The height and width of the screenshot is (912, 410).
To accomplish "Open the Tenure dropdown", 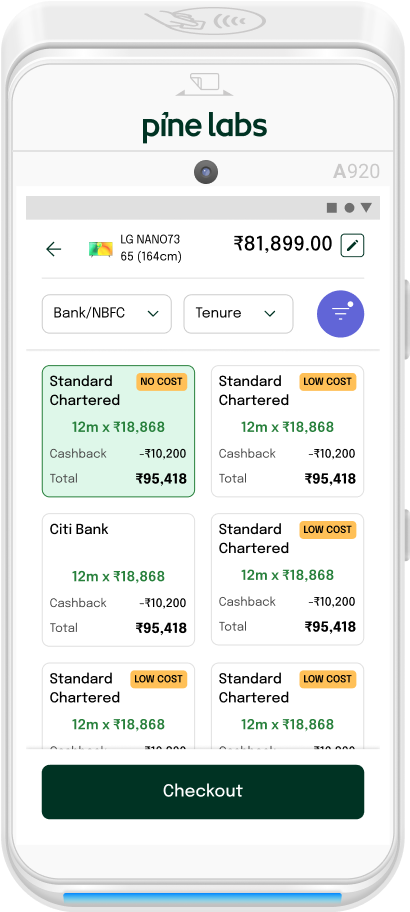I will pyautogui.click(x=238, y=314).
